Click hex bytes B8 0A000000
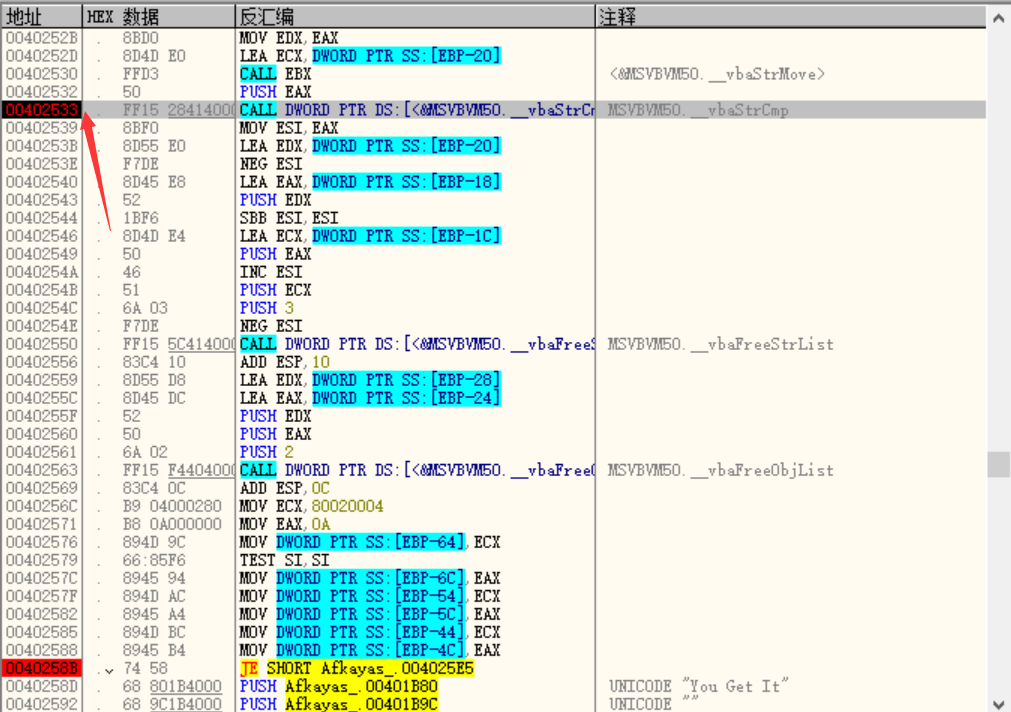Screen dimensions: 1011x712 (x=172, y=524)
